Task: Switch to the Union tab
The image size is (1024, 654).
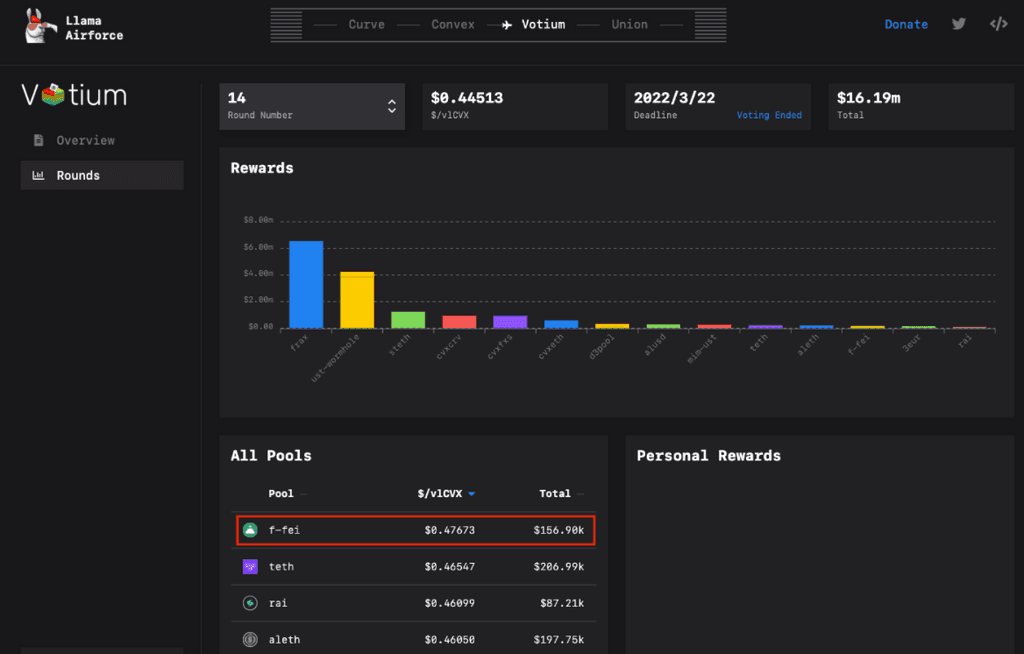Action: [x=630, y=24]
